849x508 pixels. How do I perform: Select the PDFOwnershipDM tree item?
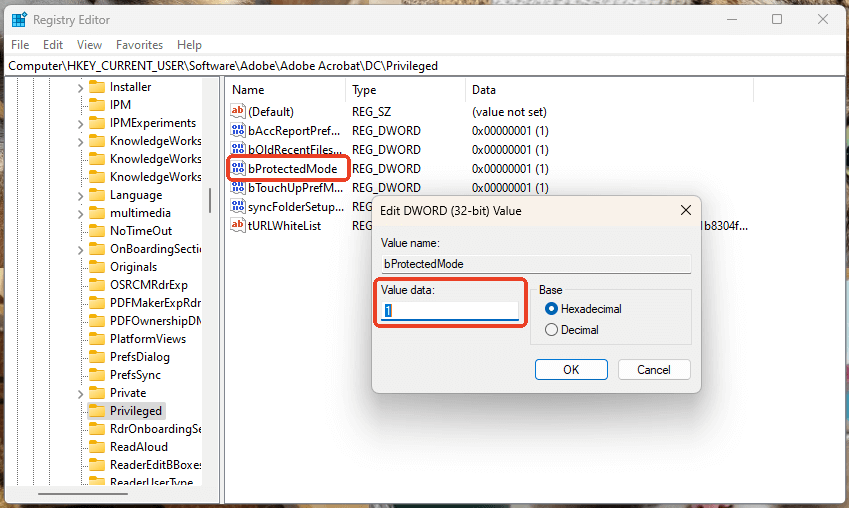[x=155, y=321]
